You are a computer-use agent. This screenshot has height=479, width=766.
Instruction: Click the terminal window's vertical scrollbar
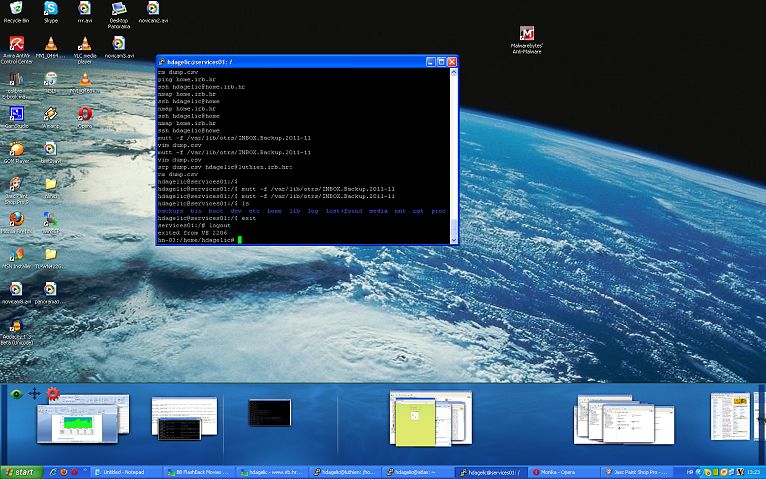454,150
